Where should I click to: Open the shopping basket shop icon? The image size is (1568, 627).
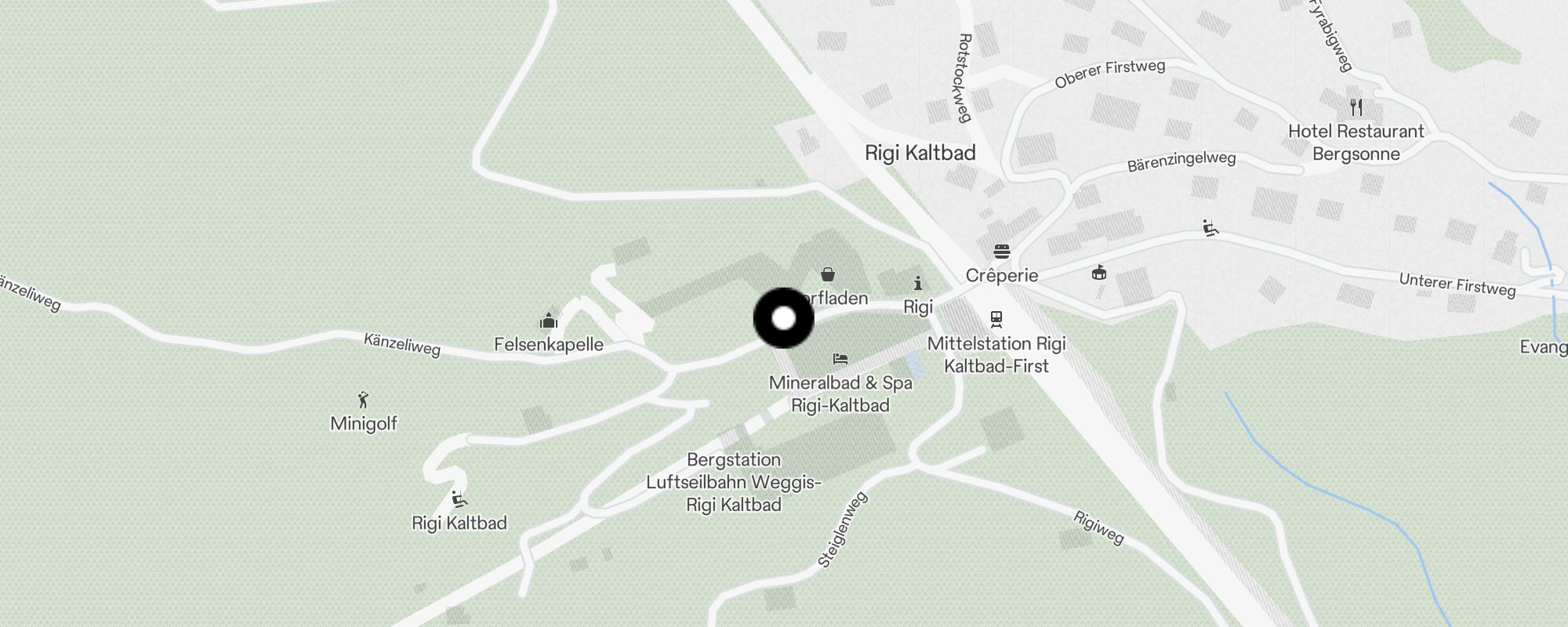(x=827, y=274)
